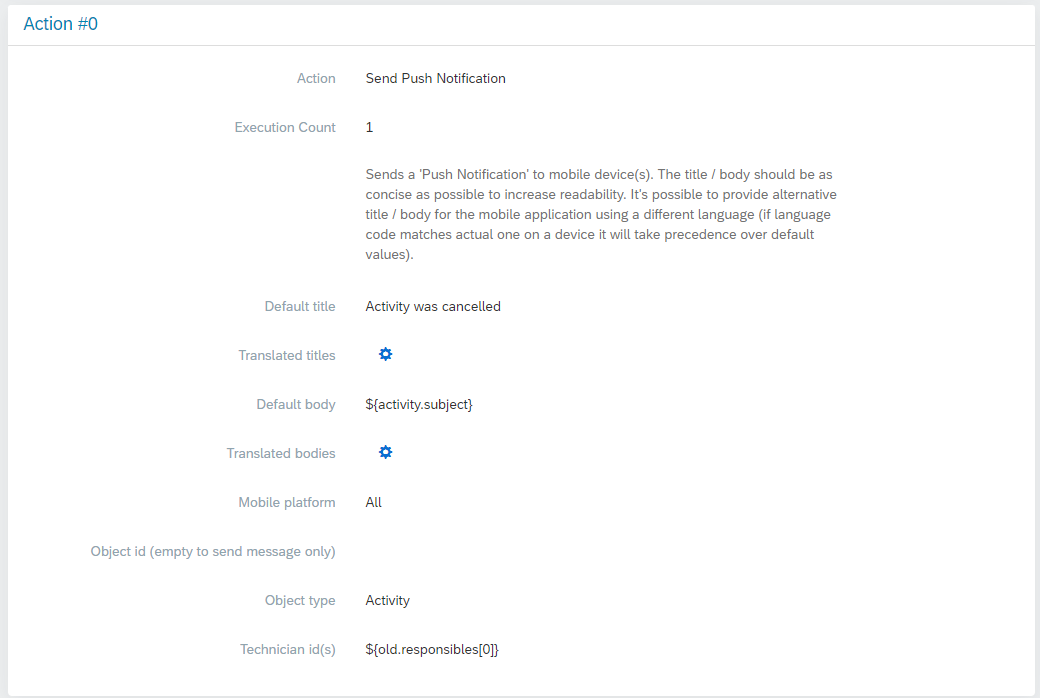Open the Translated bodies gear settings
Viewport: 1040px width, 698px height.
(385, 453)
